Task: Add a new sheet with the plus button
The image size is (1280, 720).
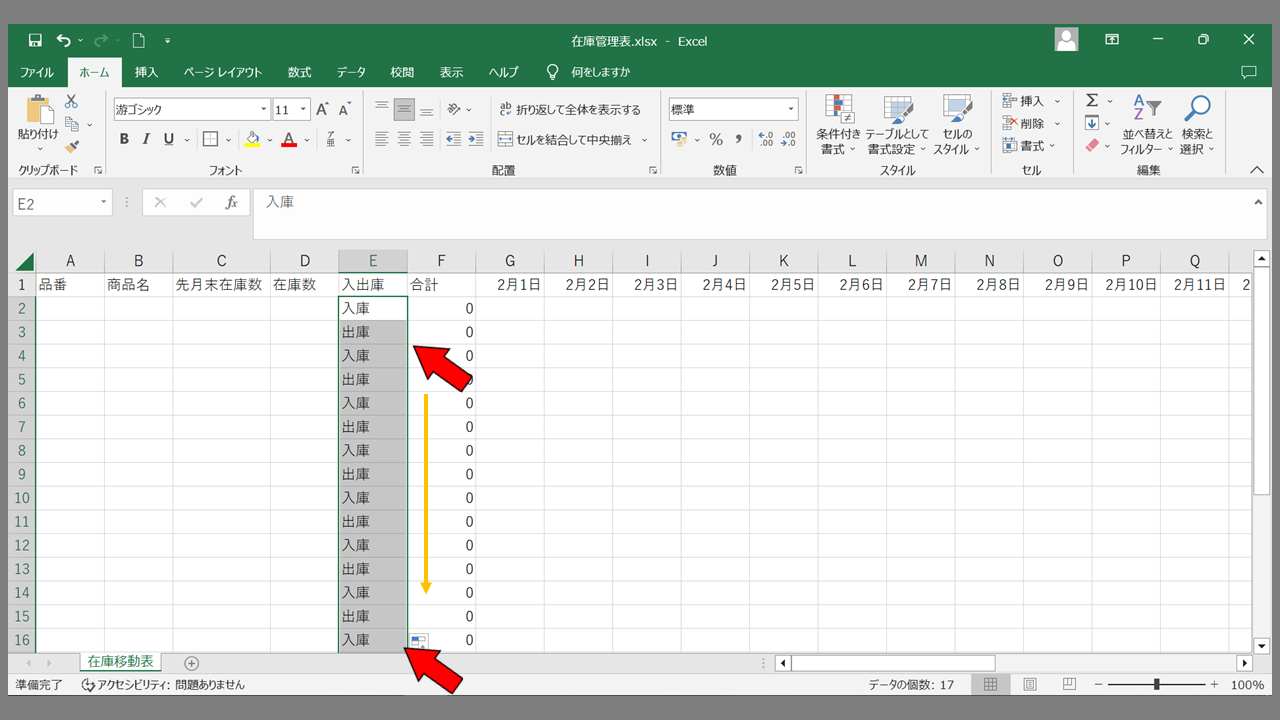Action: pyautogui.click(x=192, y=663)
